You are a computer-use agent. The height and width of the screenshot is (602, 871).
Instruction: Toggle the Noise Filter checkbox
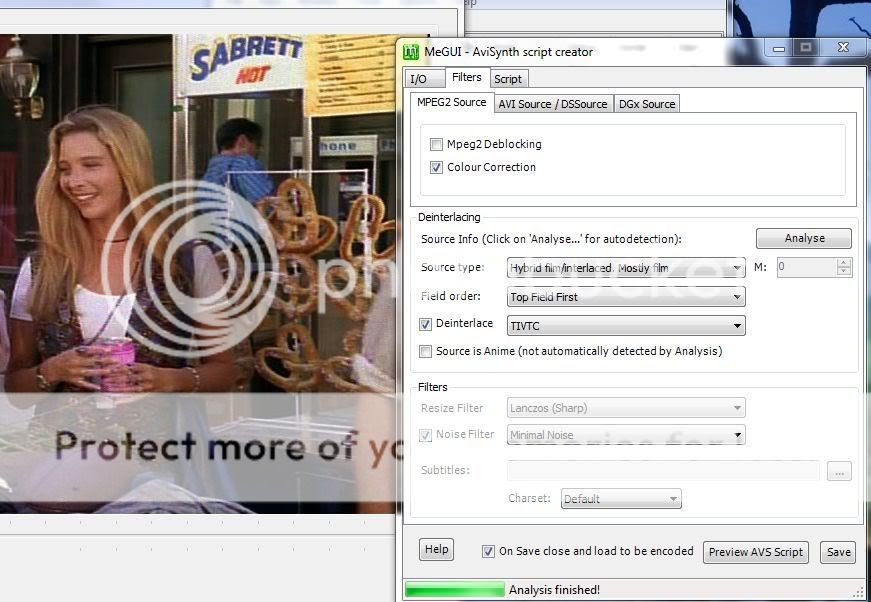click(x=426, y=435)
